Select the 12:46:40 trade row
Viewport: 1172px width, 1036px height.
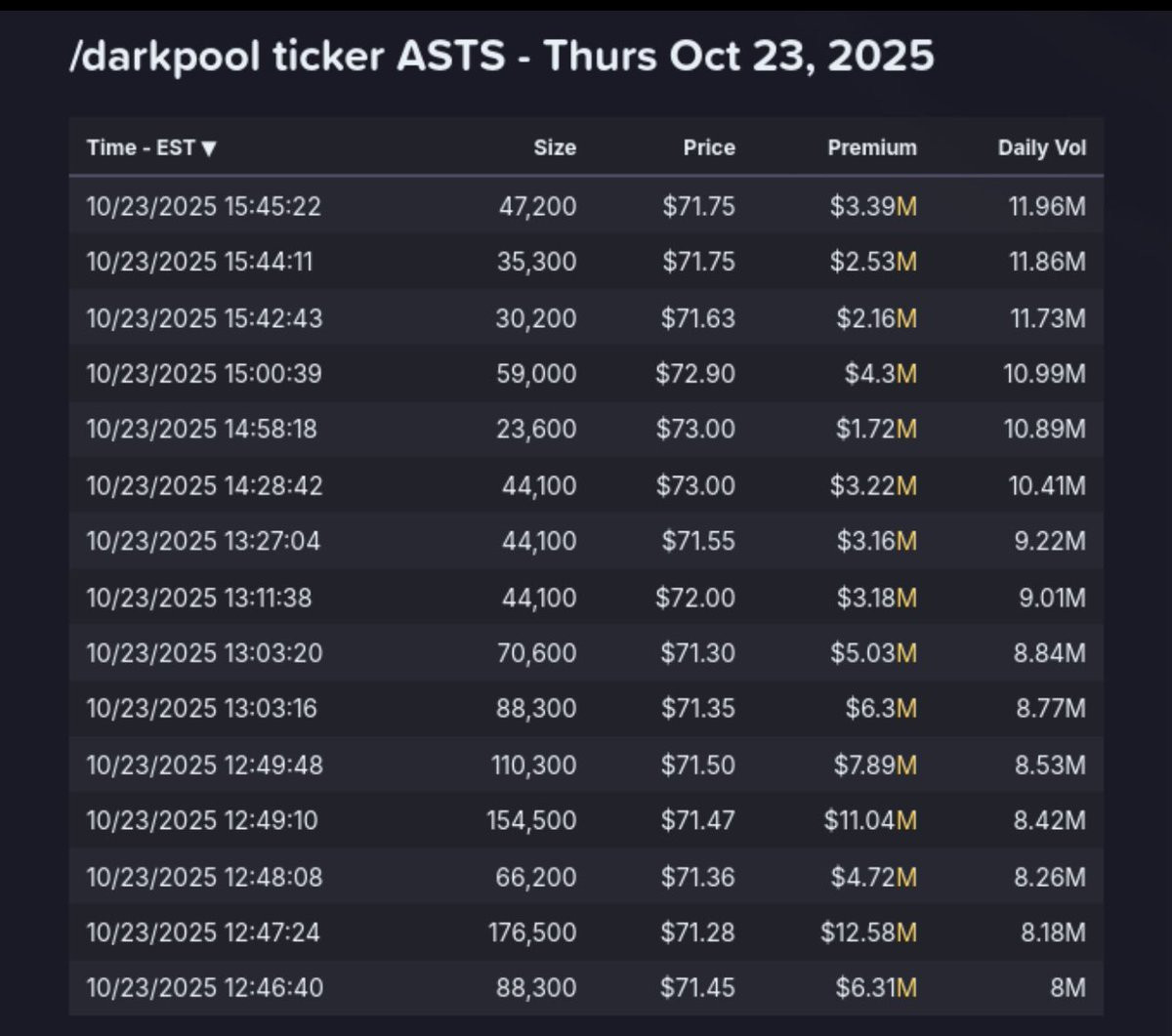tap(586, 988)
